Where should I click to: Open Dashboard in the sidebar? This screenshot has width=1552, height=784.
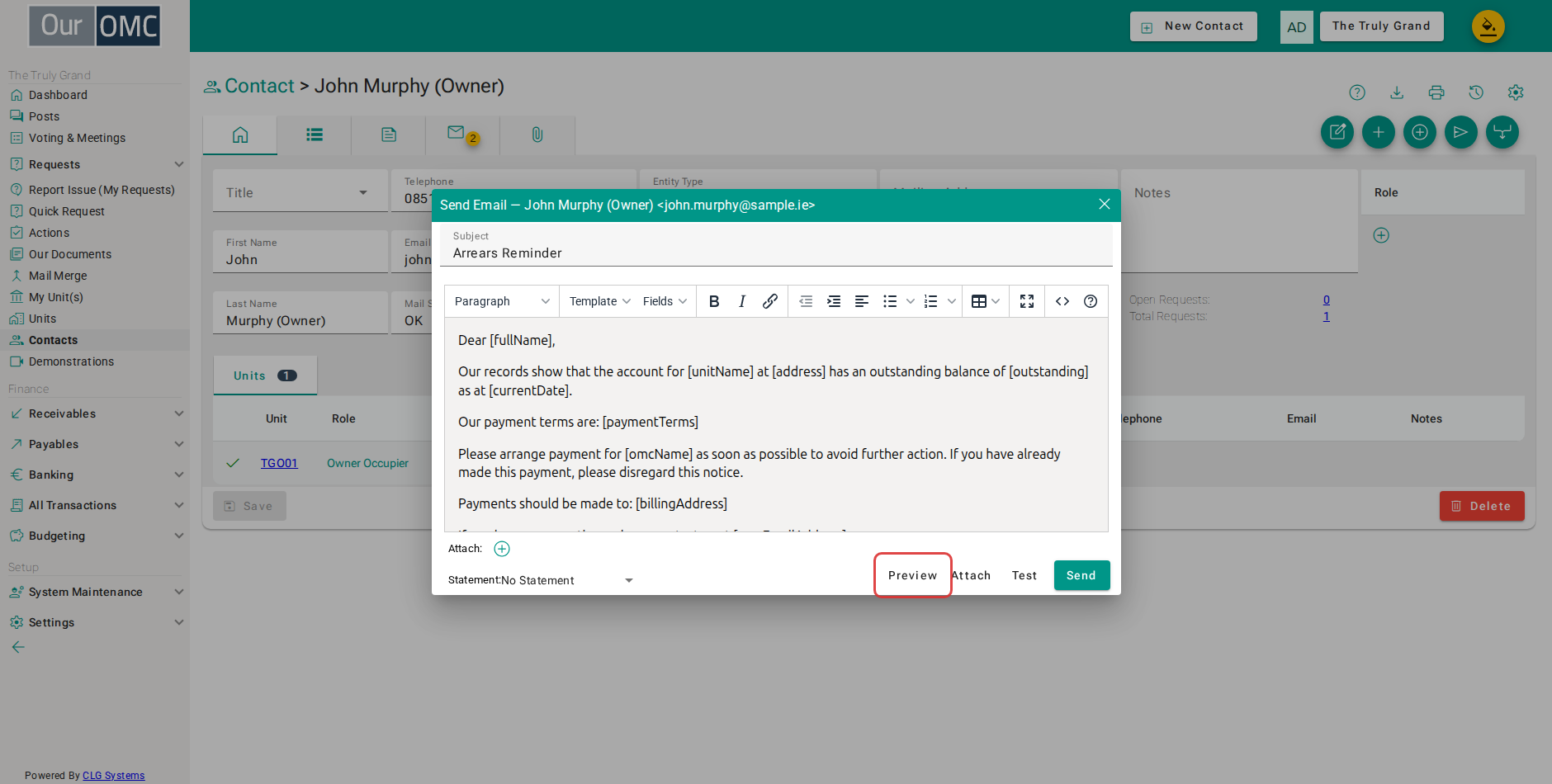pos(58,95)
